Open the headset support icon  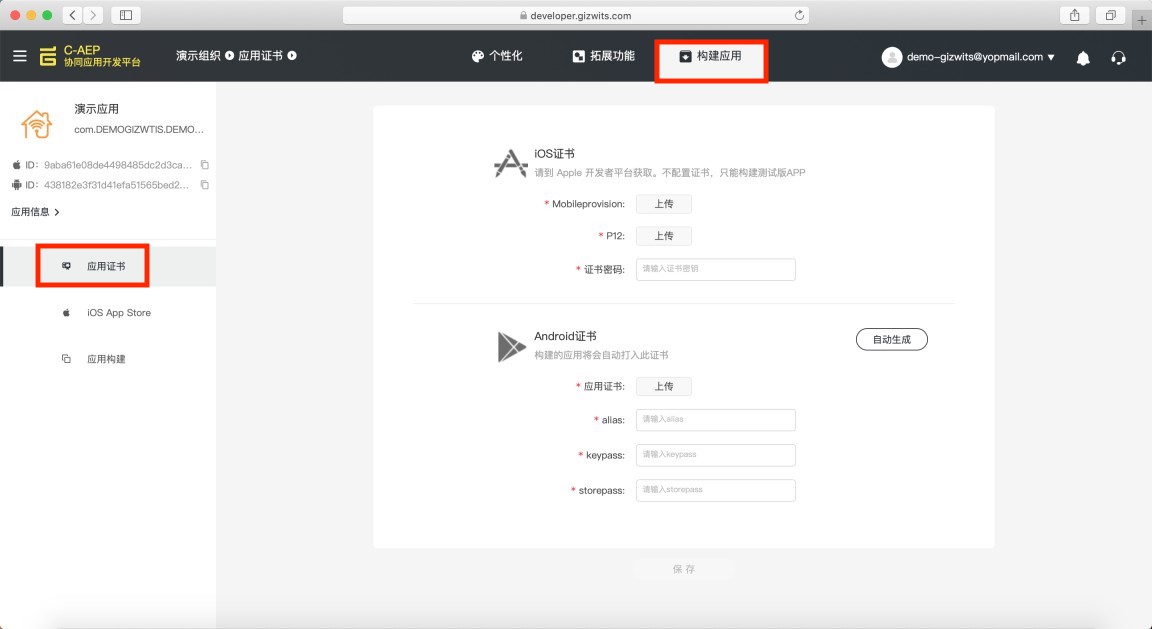coord(1118,57)
